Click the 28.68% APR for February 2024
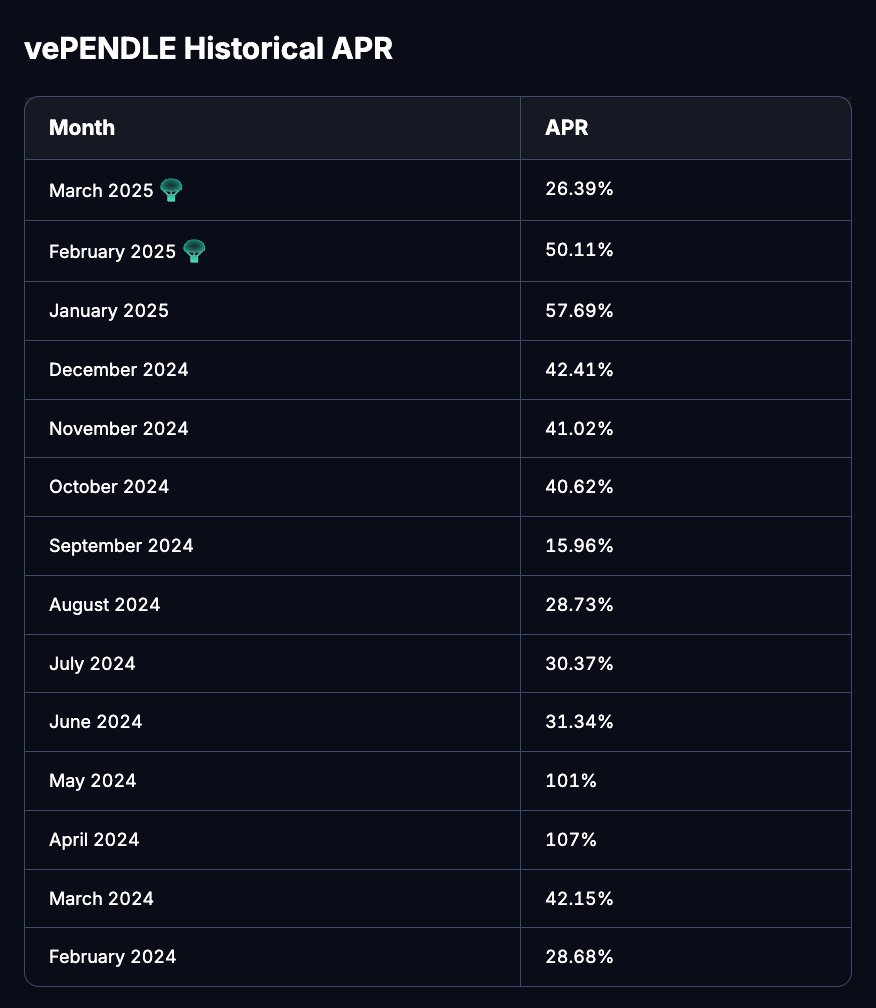 click(x=579, y=957)
